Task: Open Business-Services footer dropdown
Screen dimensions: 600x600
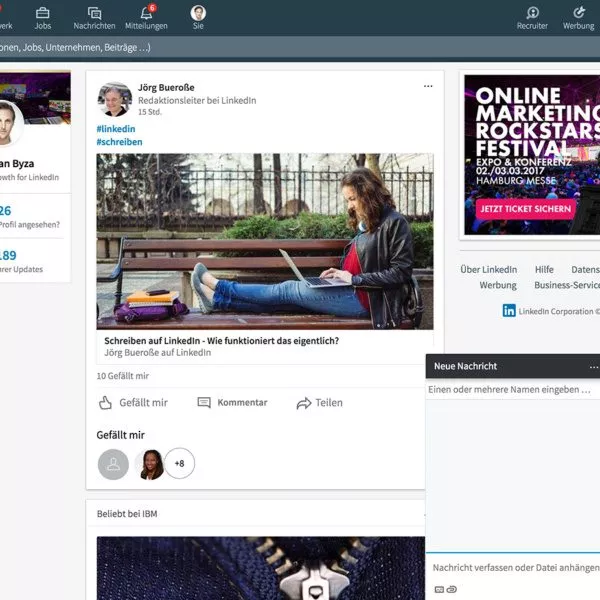Action: click(x=567, y=285)
